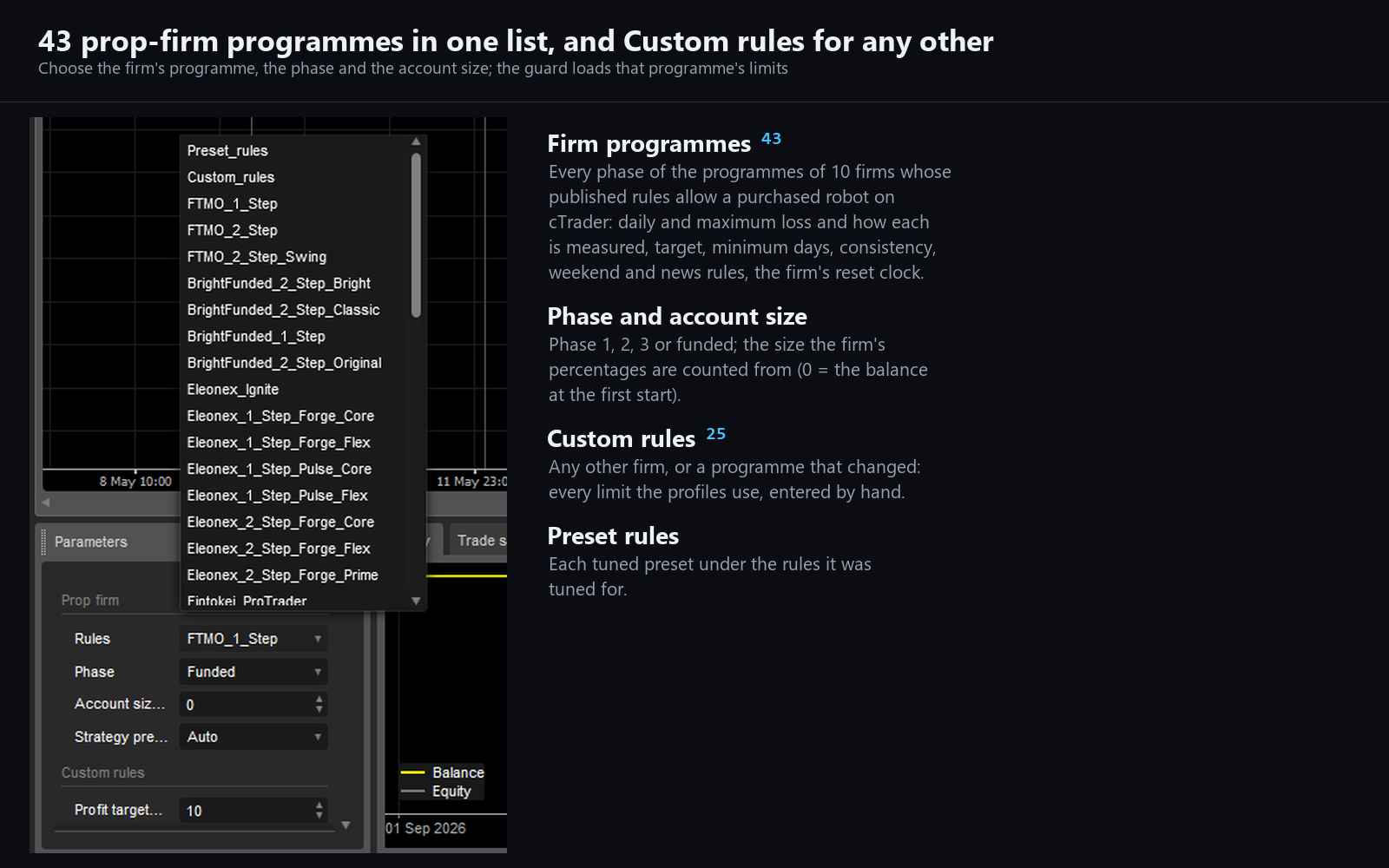Click the "Preset rules" heading on the right
The height and width of the screenshot is (868, 1389).
click(614, 536)
